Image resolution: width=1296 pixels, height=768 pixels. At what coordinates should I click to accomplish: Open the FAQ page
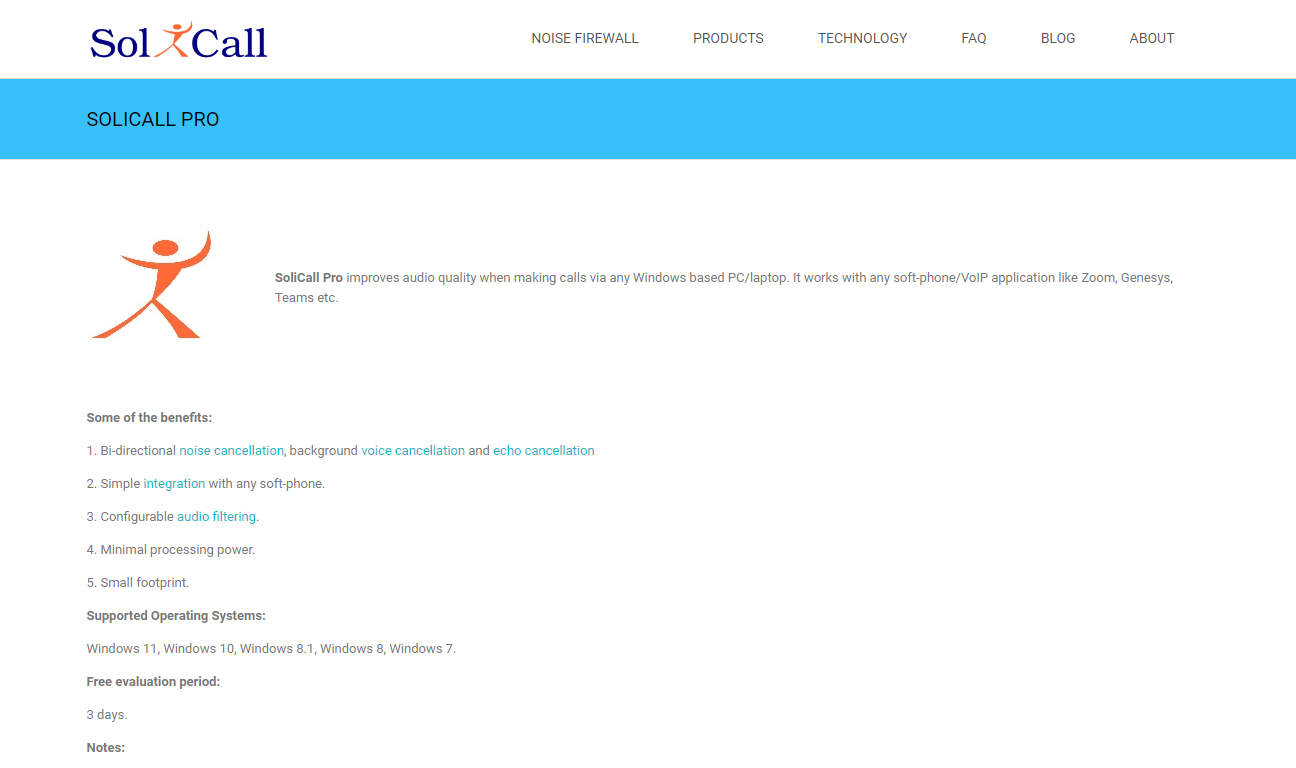973,38
